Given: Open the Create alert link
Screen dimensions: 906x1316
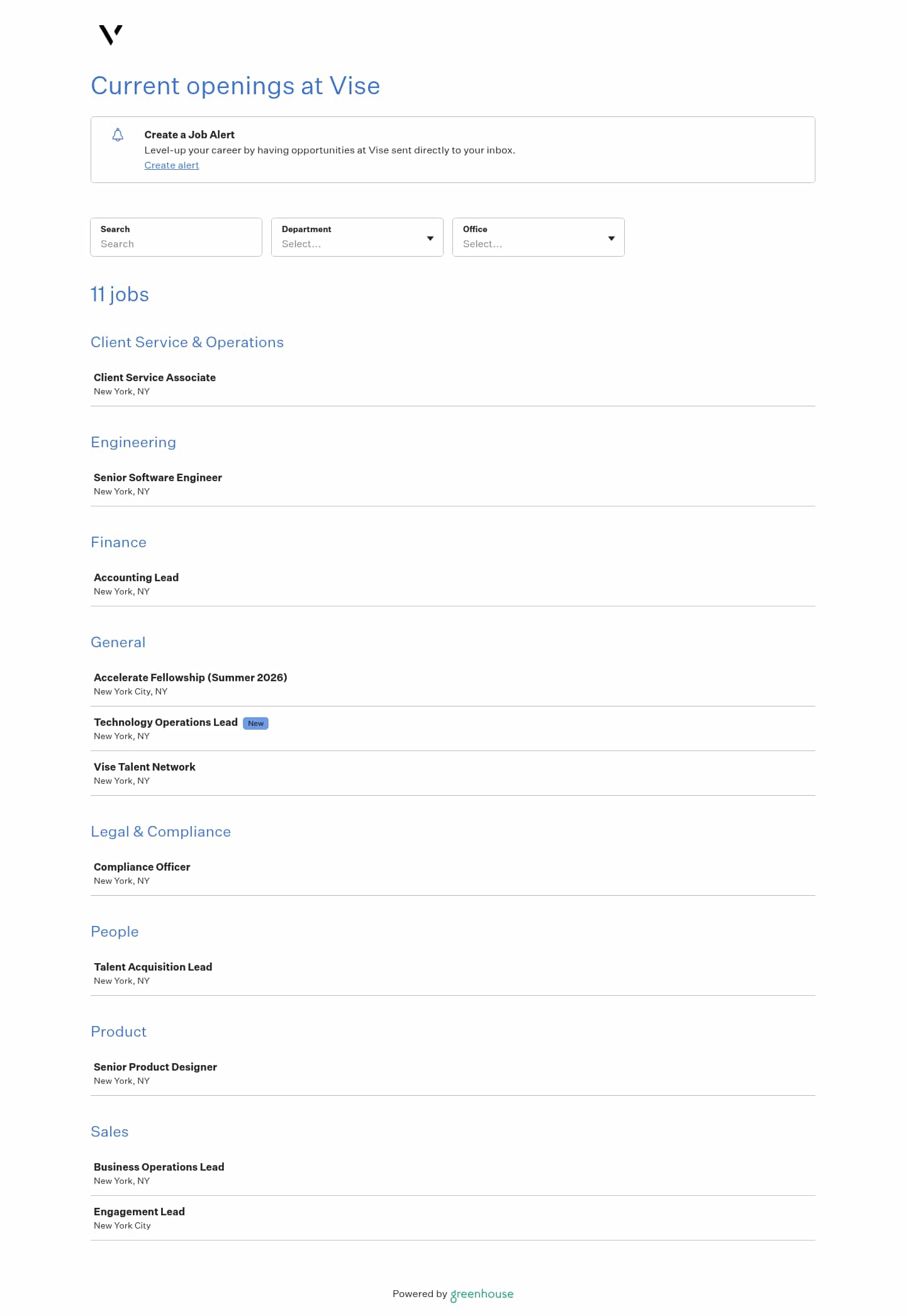Looking at the screenshot, I should (x=172, y=165).
